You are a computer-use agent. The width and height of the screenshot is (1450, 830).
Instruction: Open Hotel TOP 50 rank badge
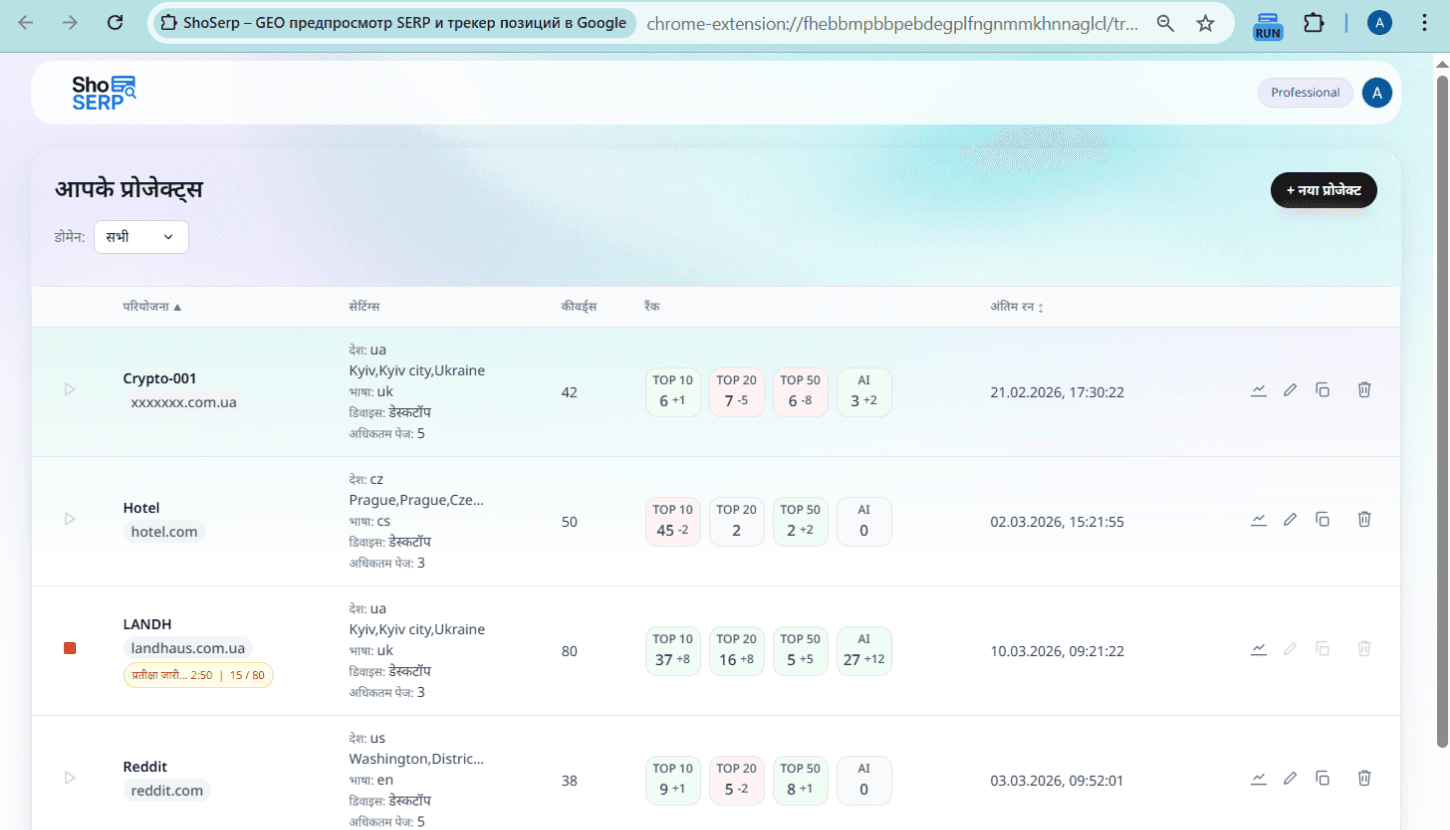point(800,521)
